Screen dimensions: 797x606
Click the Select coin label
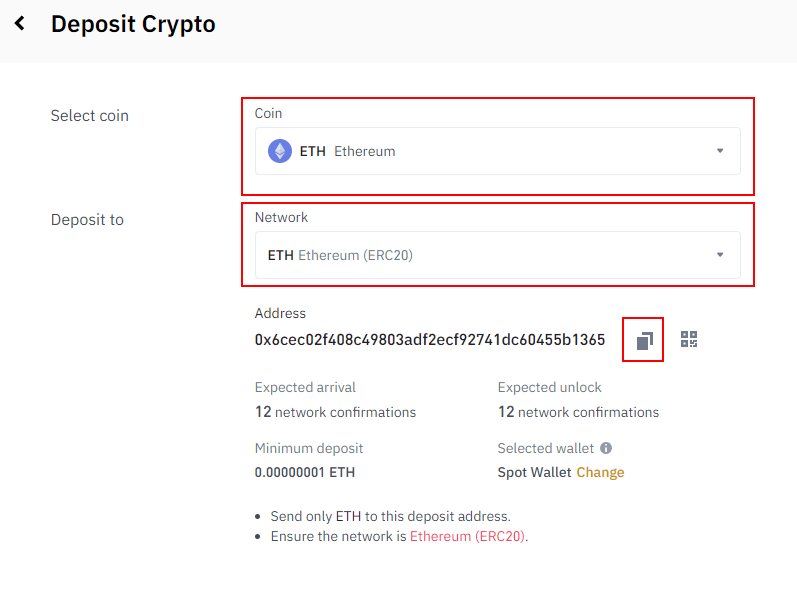pyautogui.click(x=89, y=115)
